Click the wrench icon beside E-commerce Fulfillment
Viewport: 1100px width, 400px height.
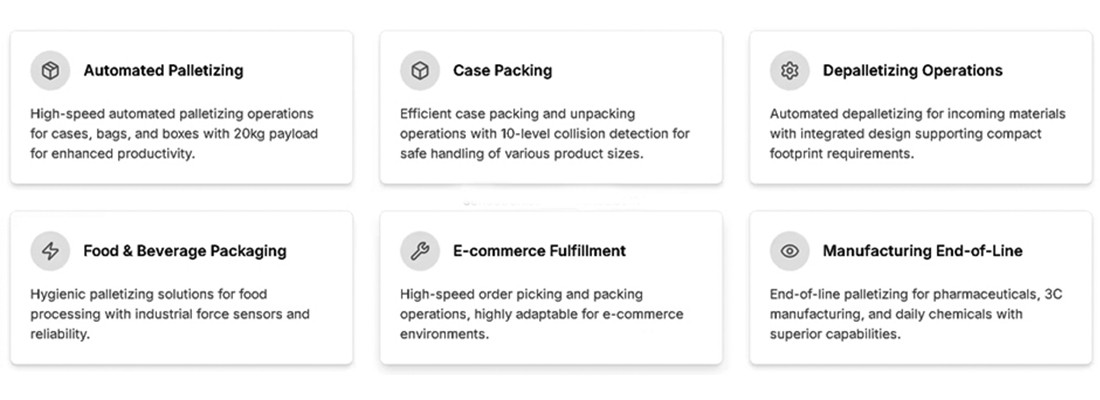pyautogui.click(x=420, y=251)
